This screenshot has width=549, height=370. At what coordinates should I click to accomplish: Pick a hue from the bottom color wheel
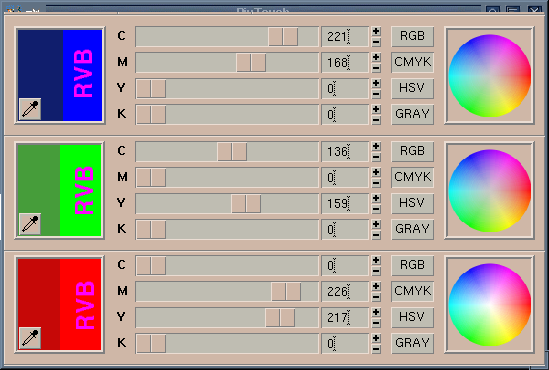(489, 305)
